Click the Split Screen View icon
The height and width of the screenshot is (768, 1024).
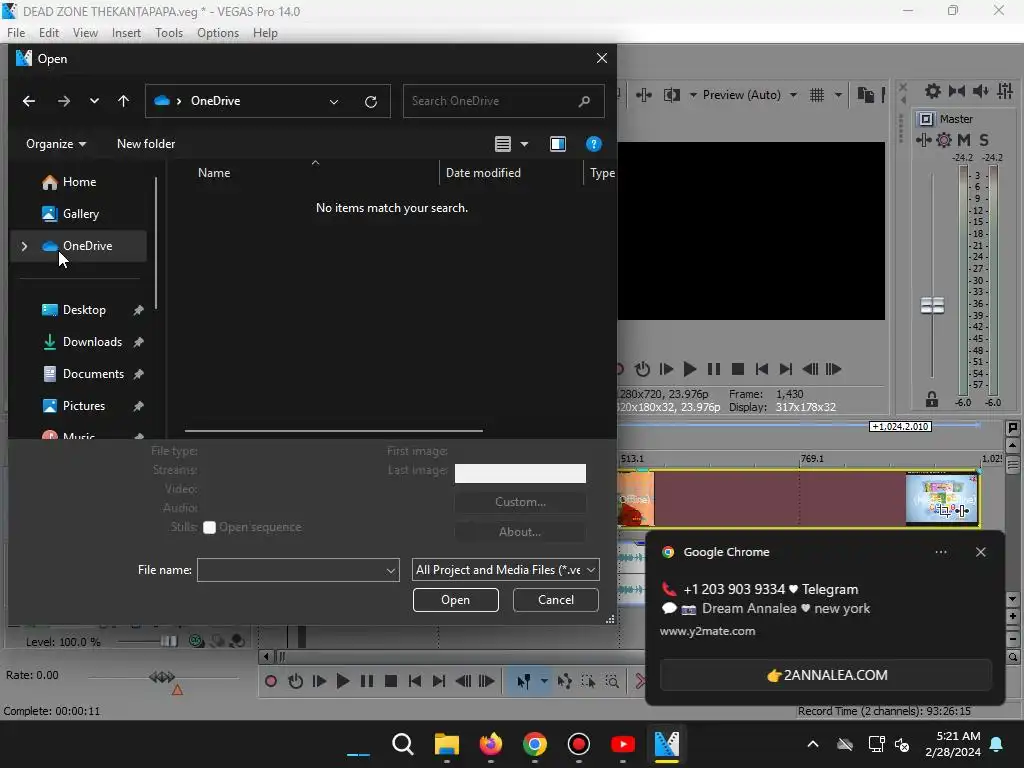(671, 95)
